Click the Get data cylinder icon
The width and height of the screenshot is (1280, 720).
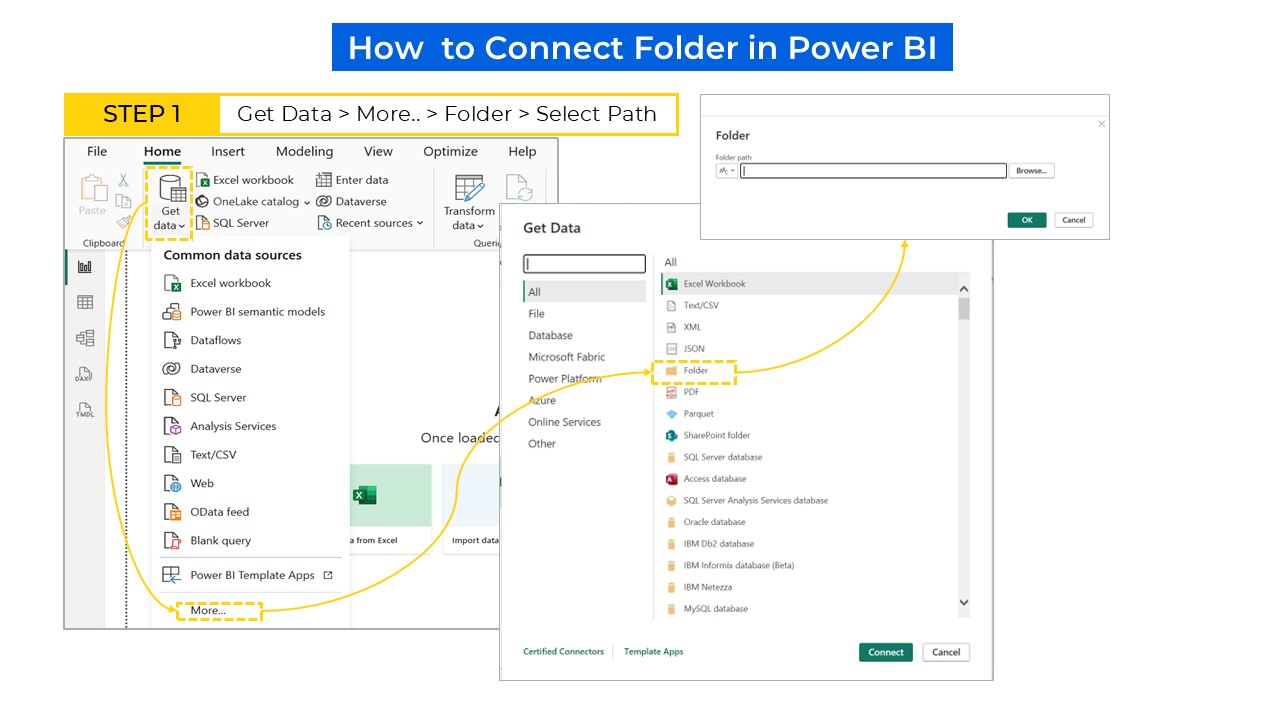[x=171, y=188]
